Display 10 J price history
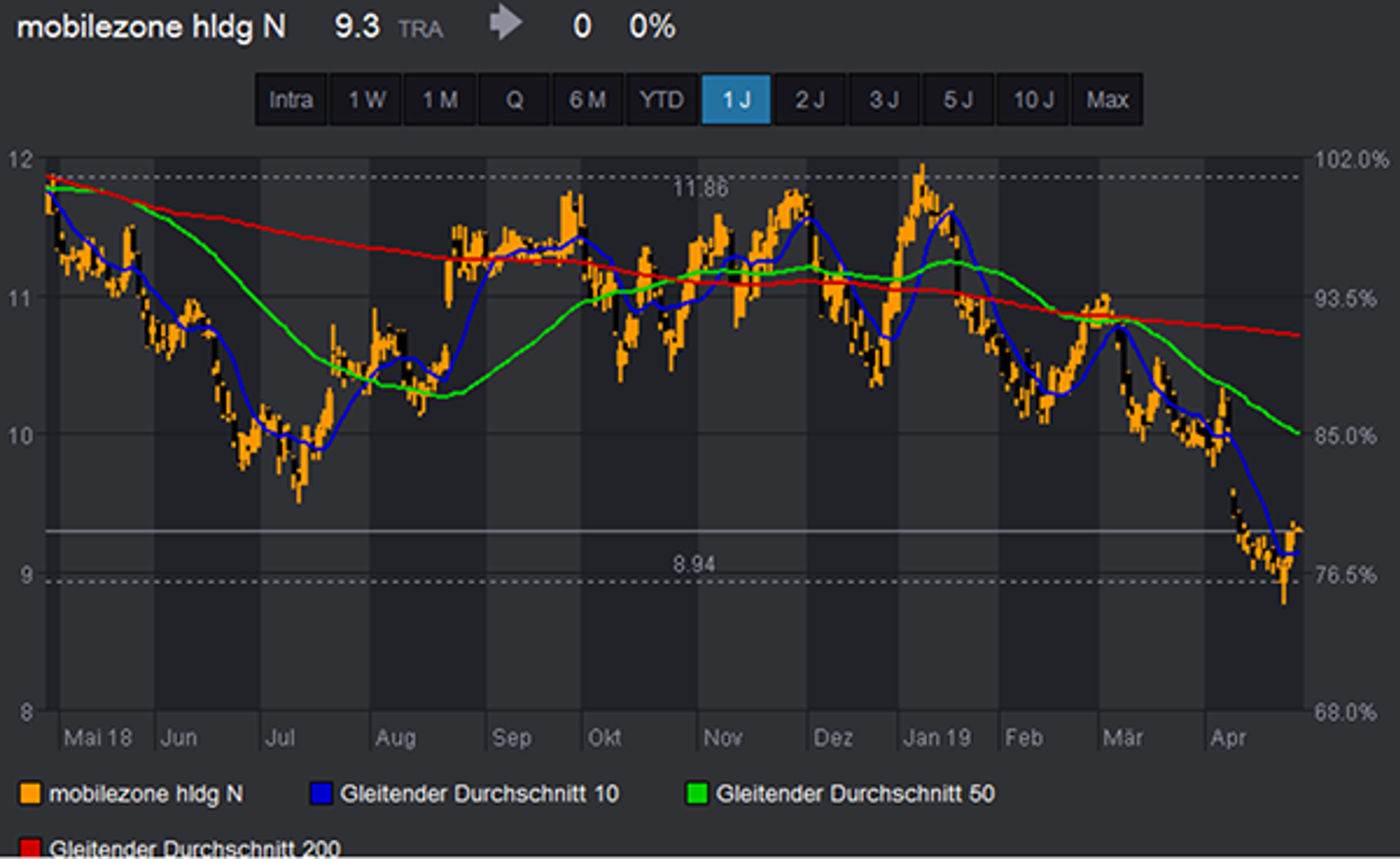Viewport: 1400px width, 859px height. tap(1032, 100)
